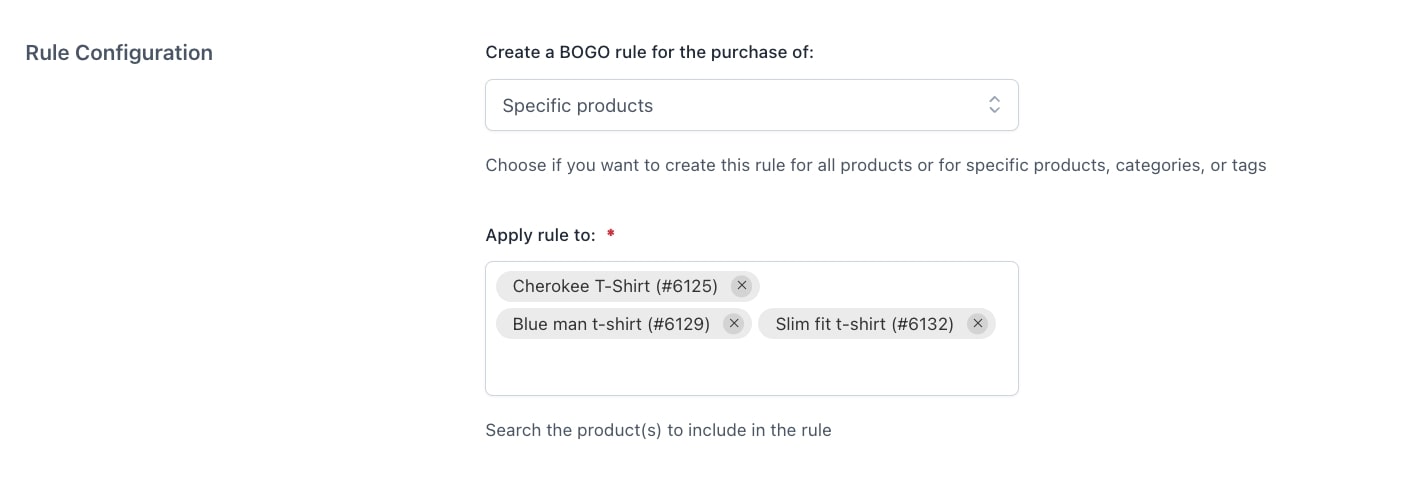Click the Cherokee T-Shirt tag name
1418x478 pixels.
[582, 286]
